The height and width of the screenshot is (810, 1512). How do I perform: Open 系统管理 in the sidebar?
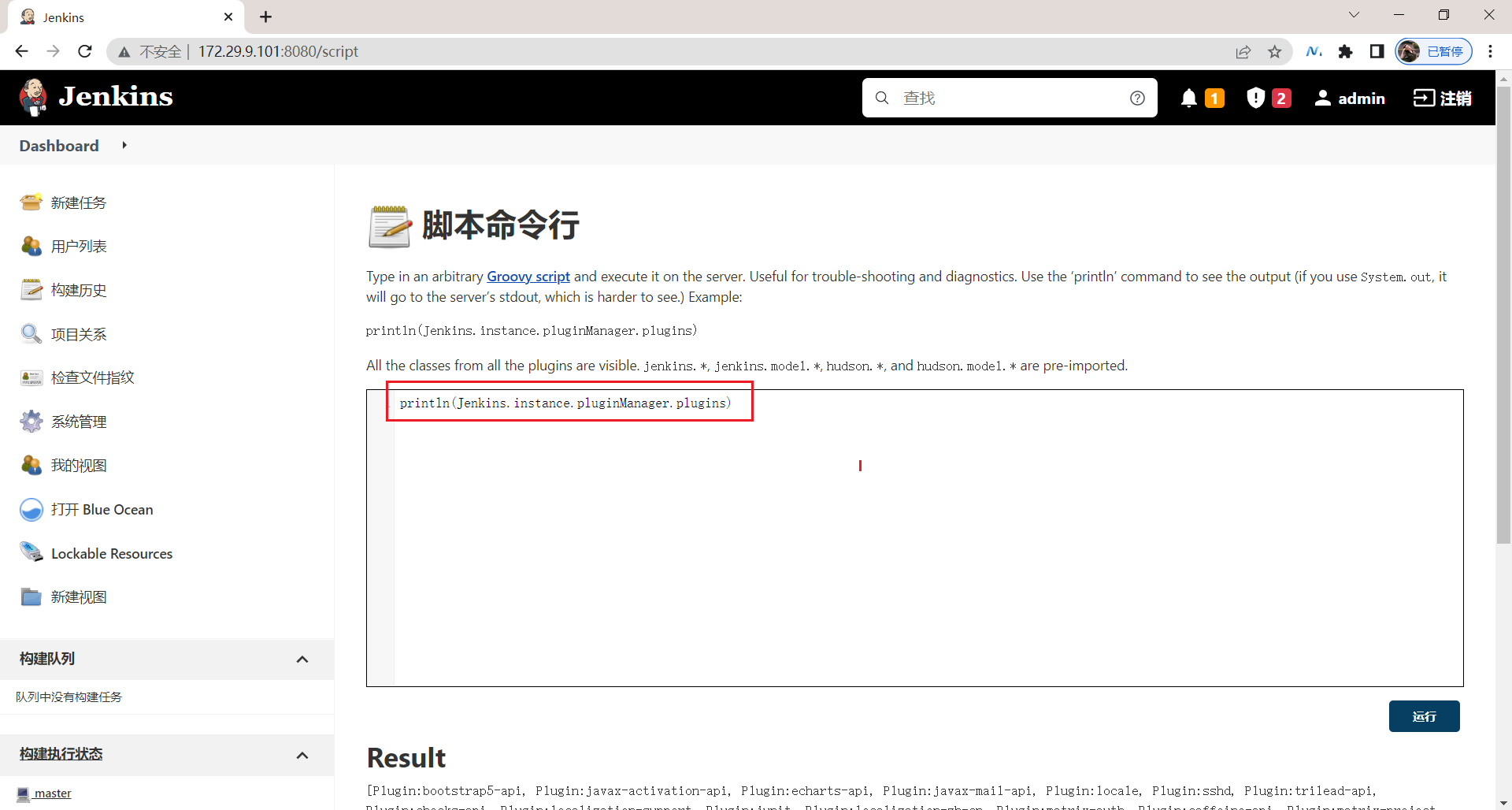point(79,422)
